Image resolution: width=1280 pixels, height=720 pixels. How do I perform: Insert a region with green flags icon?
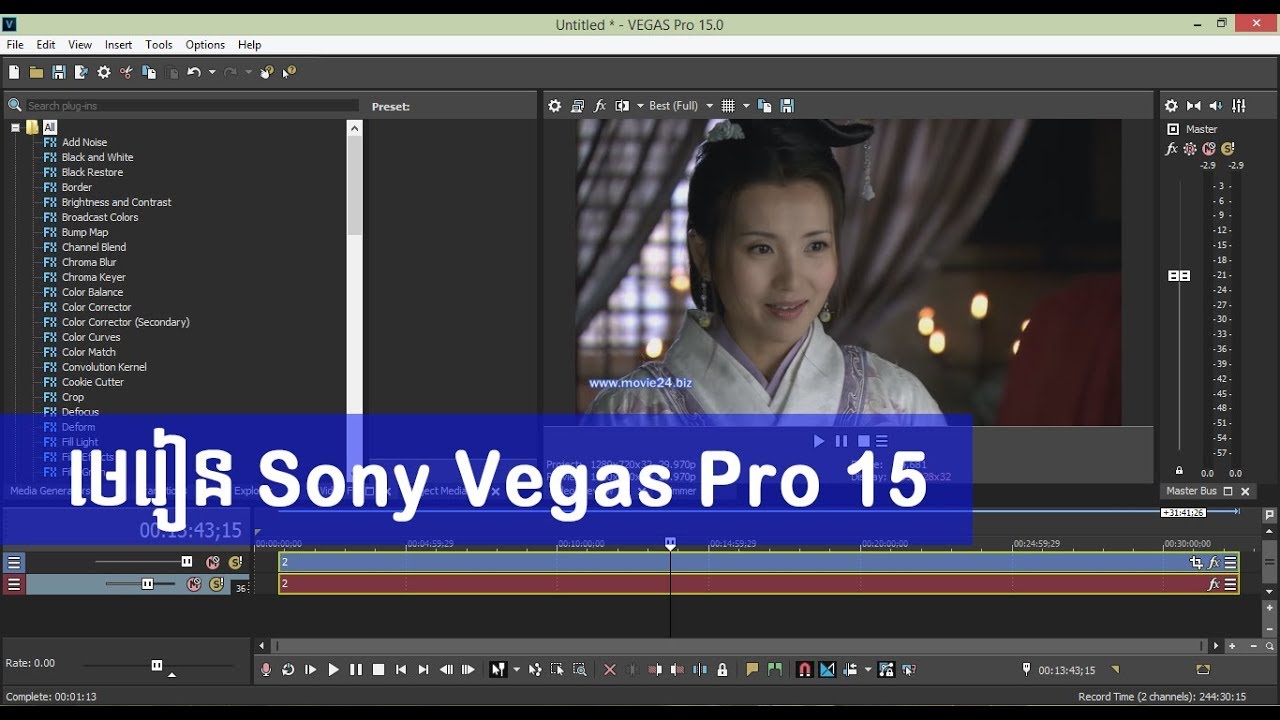coord(774,670)
